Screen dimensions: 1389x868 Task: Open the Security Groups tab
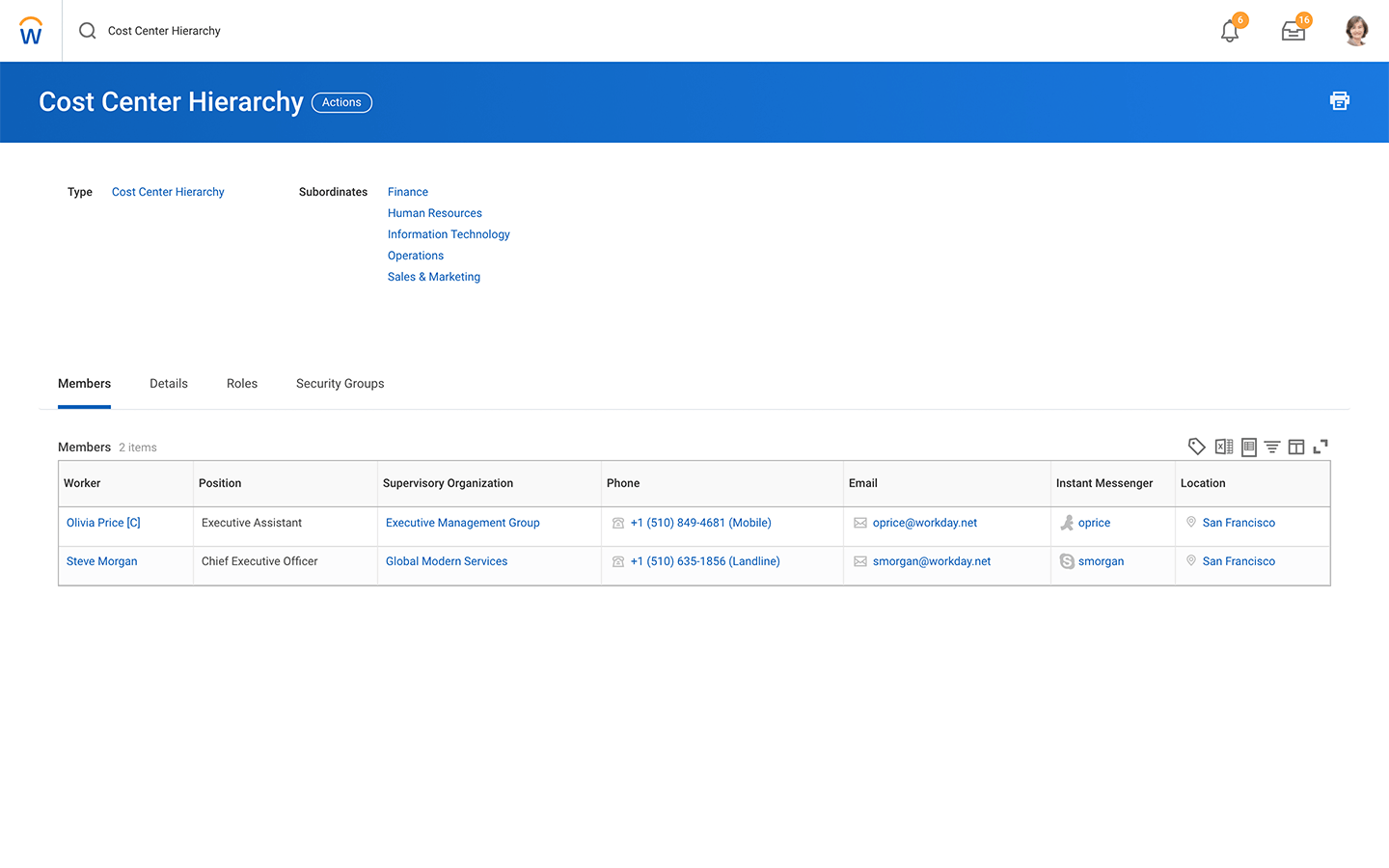(x=340, y=384)
